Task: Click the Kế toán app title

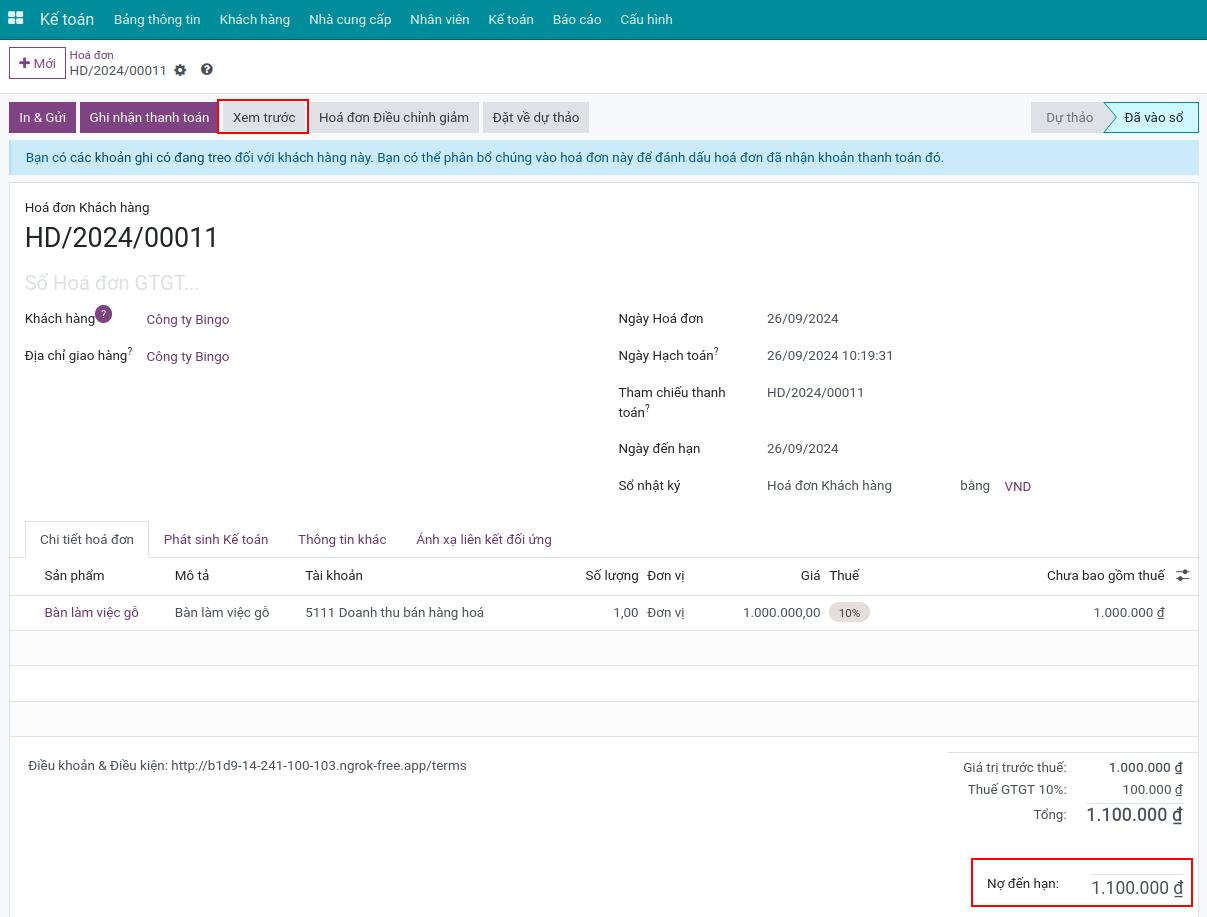Action: click(x=67, y=19)
